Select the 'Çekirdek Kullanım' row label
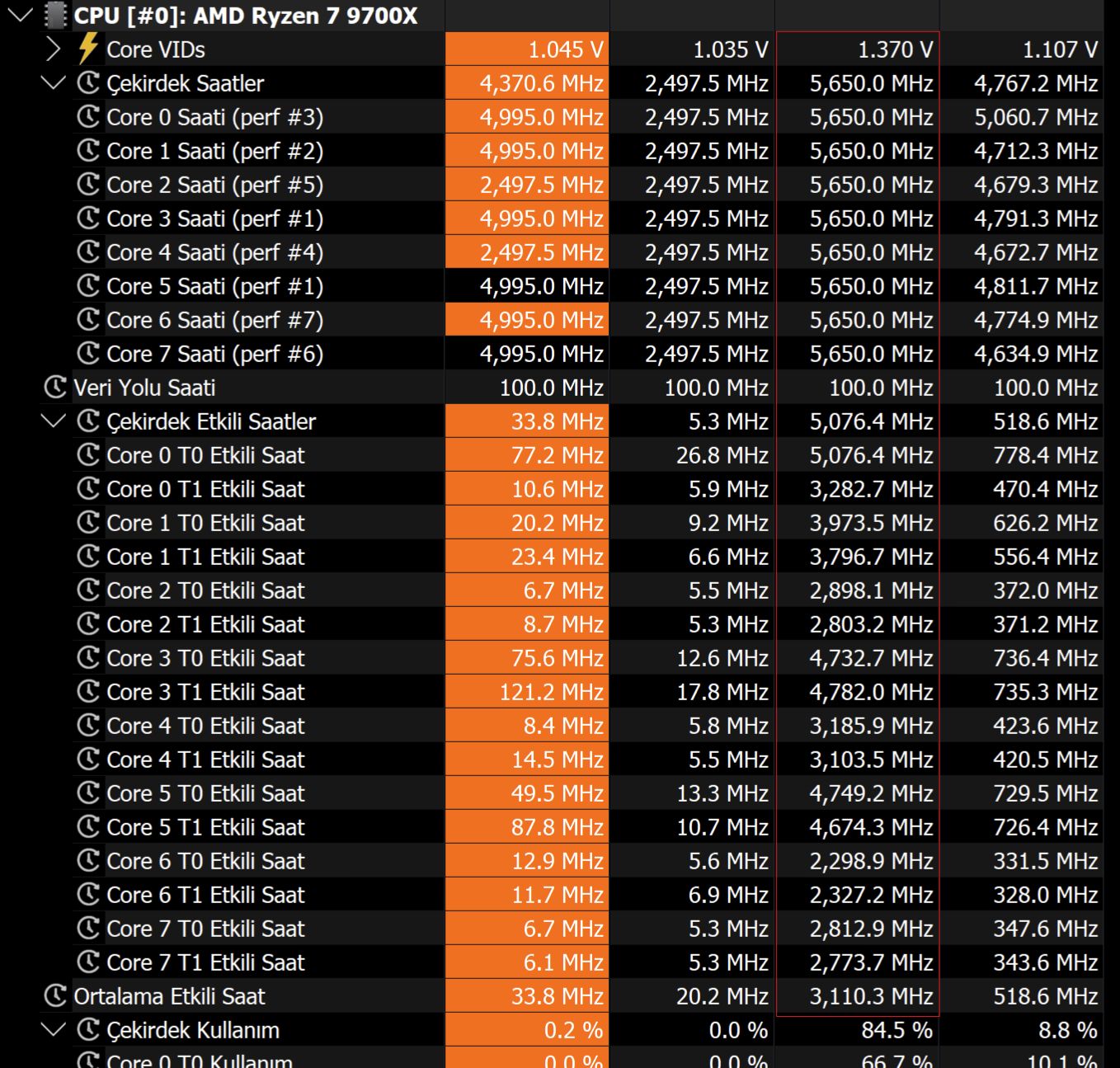1120x1068 pixels. pos(193,1030)
